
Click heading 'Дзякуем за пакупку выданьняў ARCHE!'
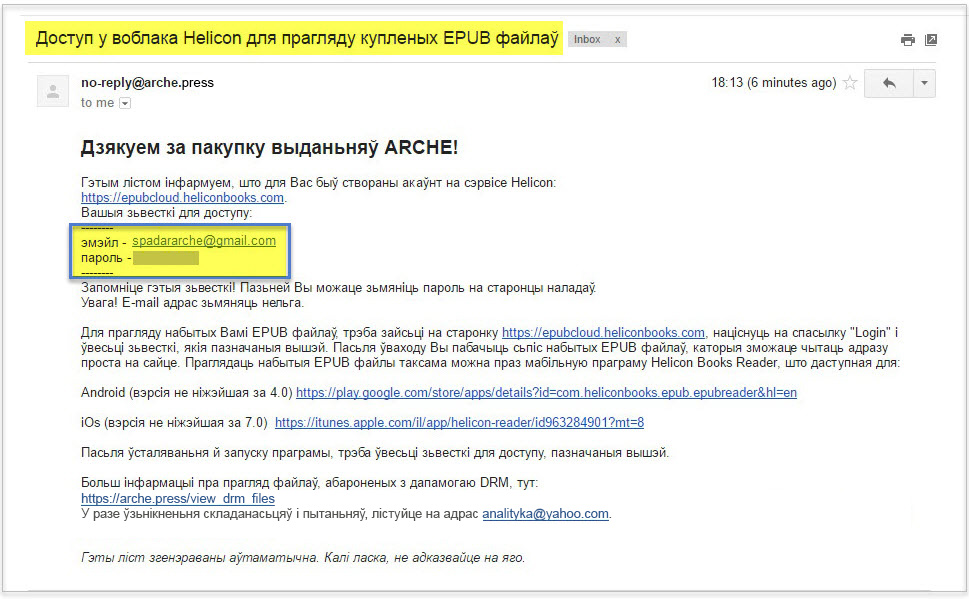[269, 148]
